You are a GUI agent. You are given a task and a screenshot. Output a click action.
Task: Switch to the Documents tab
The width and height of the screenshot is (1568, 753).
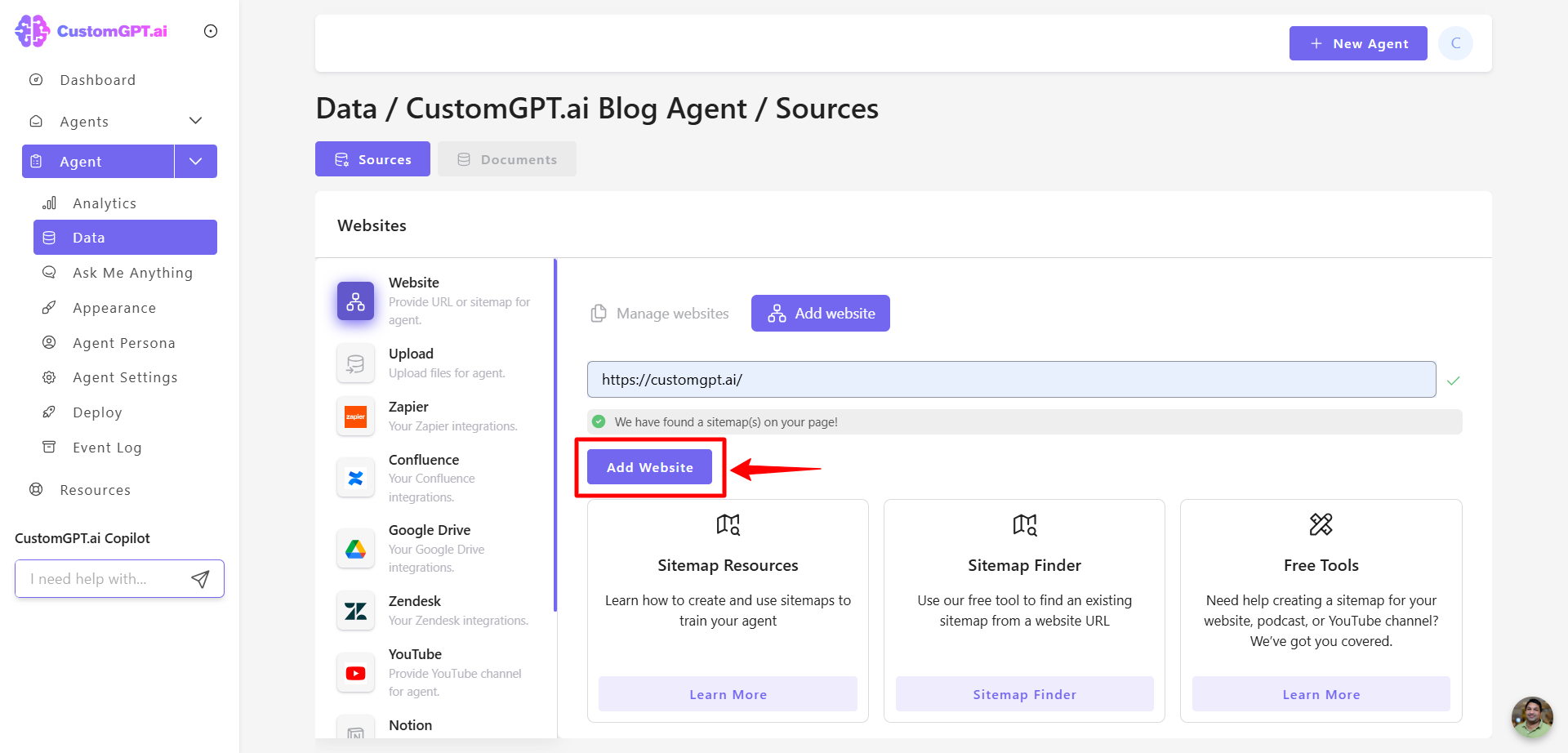(x=507, y=159)
